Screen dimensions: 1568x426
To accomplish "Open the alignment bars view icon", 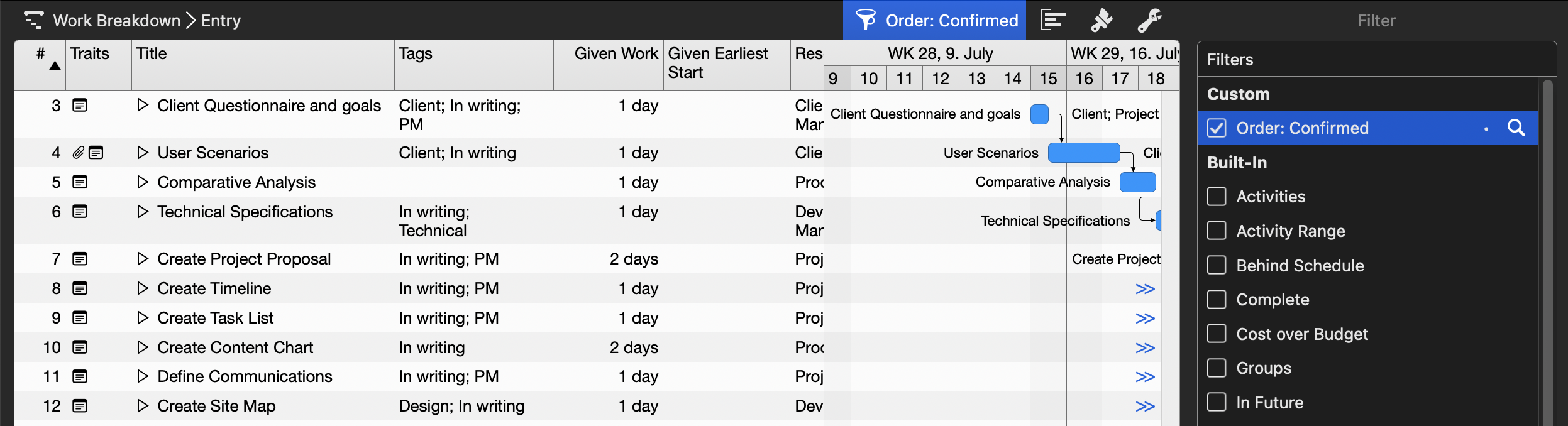I will [1053, 20].
